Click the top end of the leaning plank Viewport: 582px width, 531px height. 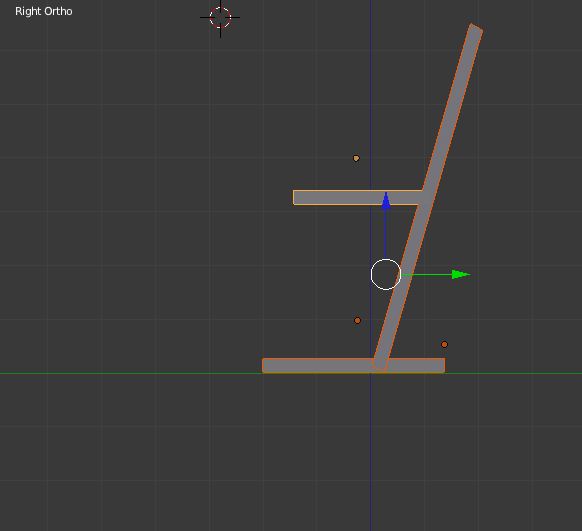(x=477, y=28)
